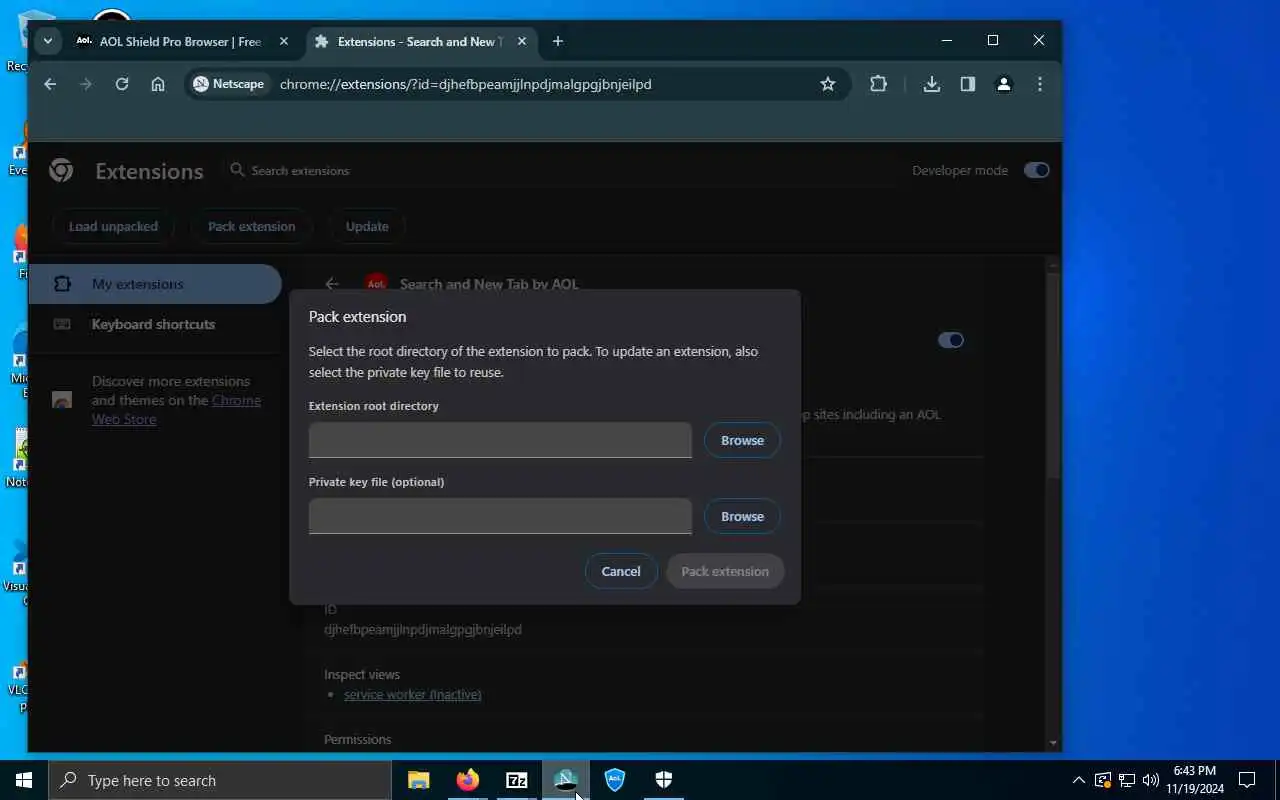Viewport: 1280px width, 800px height.
Task: Open the volume control in tray
Action: point(1150,780)
